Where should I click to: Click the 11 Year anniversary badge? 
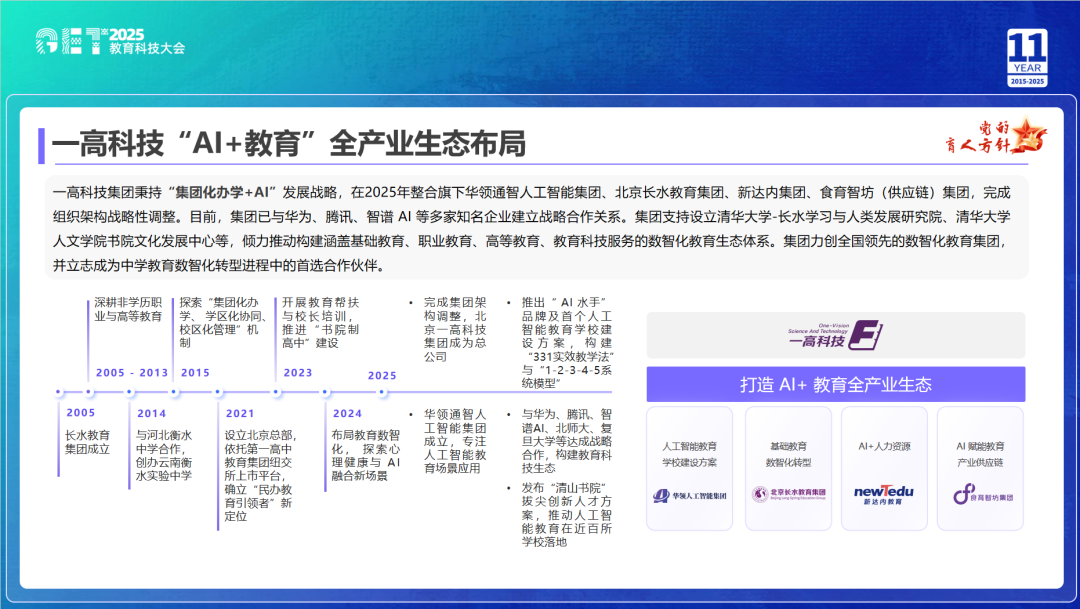1027,59
